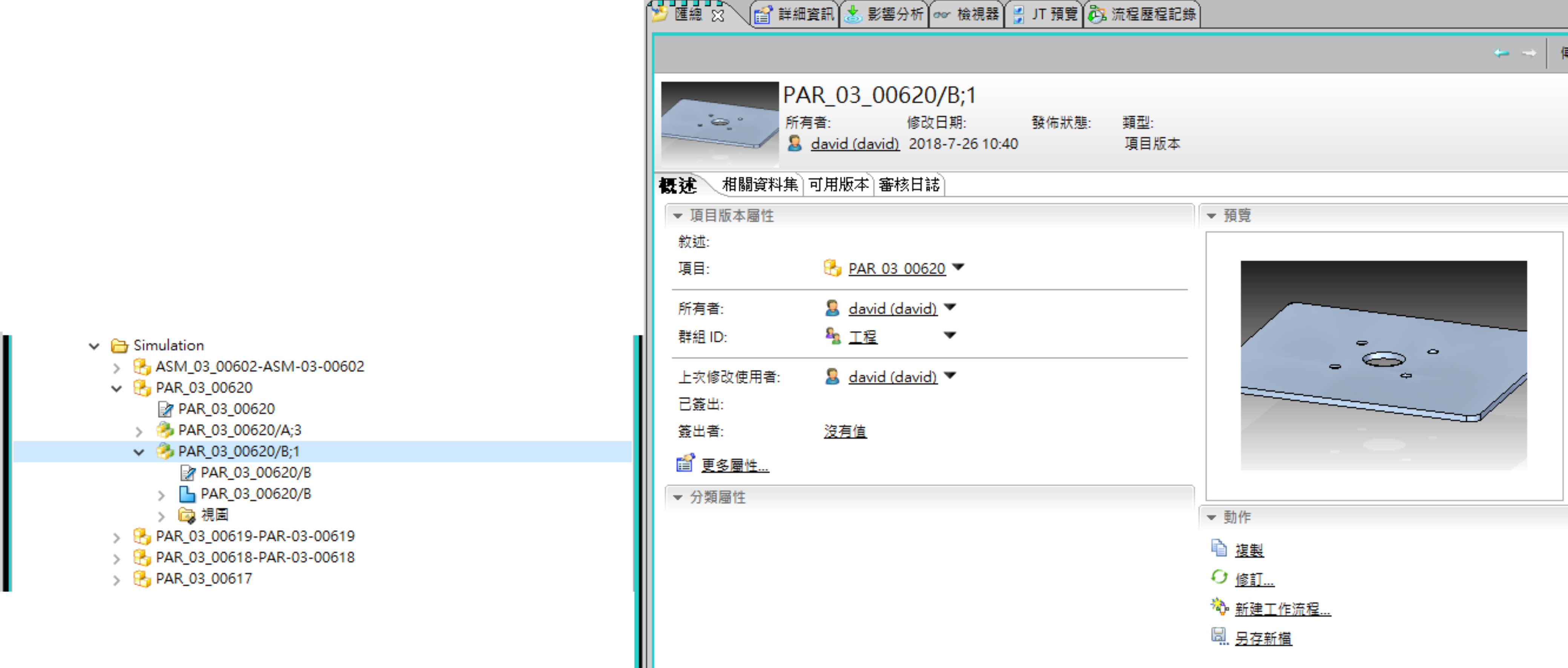Viewport: 1568px width, 668px height.
Task: Click the copy icon beside 複製
Action: coord(1219,548)
